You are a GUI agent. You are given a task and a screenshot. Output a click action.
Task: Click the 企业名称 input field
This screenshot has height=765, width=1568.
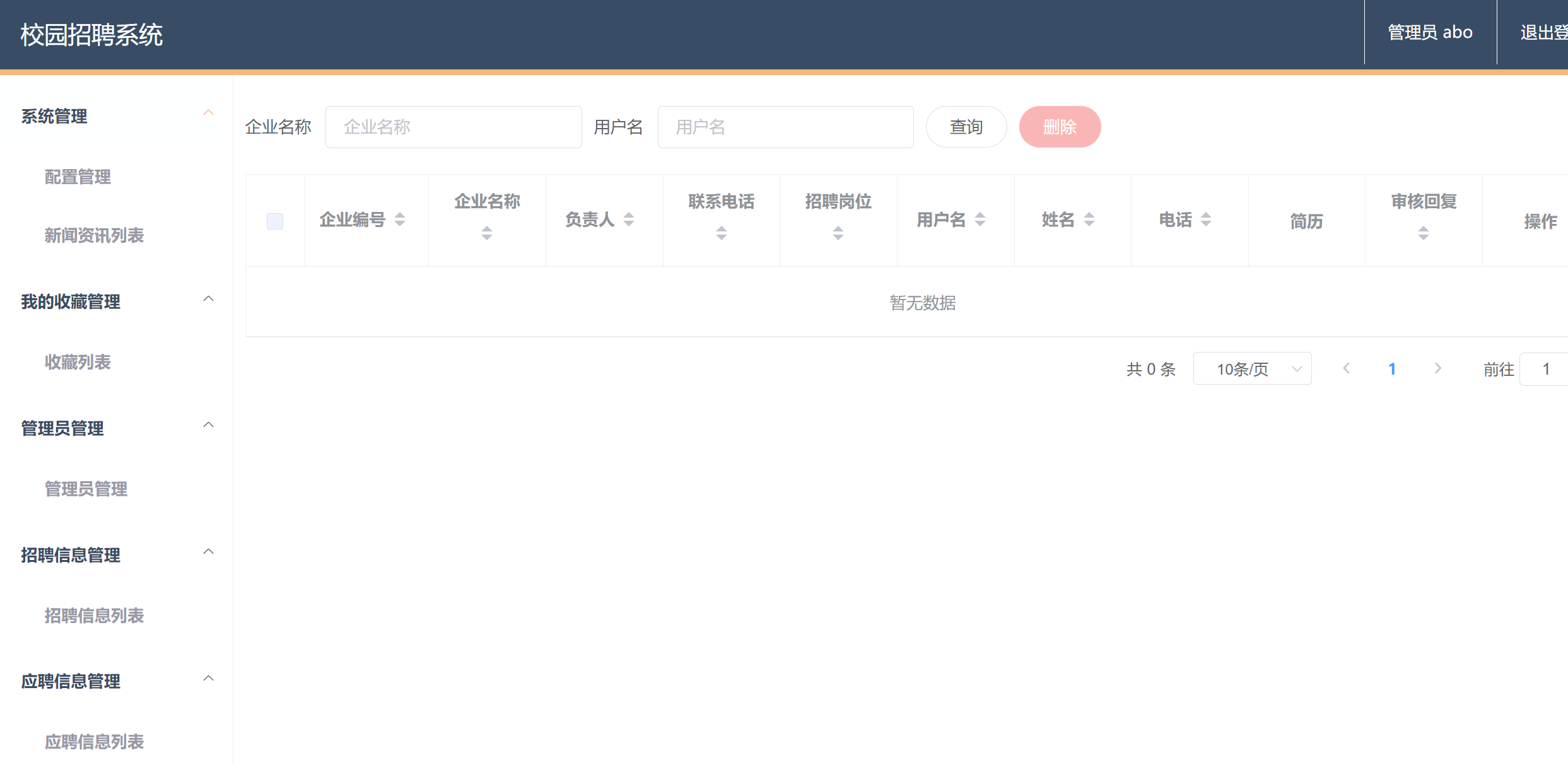[x=453, y=126]
